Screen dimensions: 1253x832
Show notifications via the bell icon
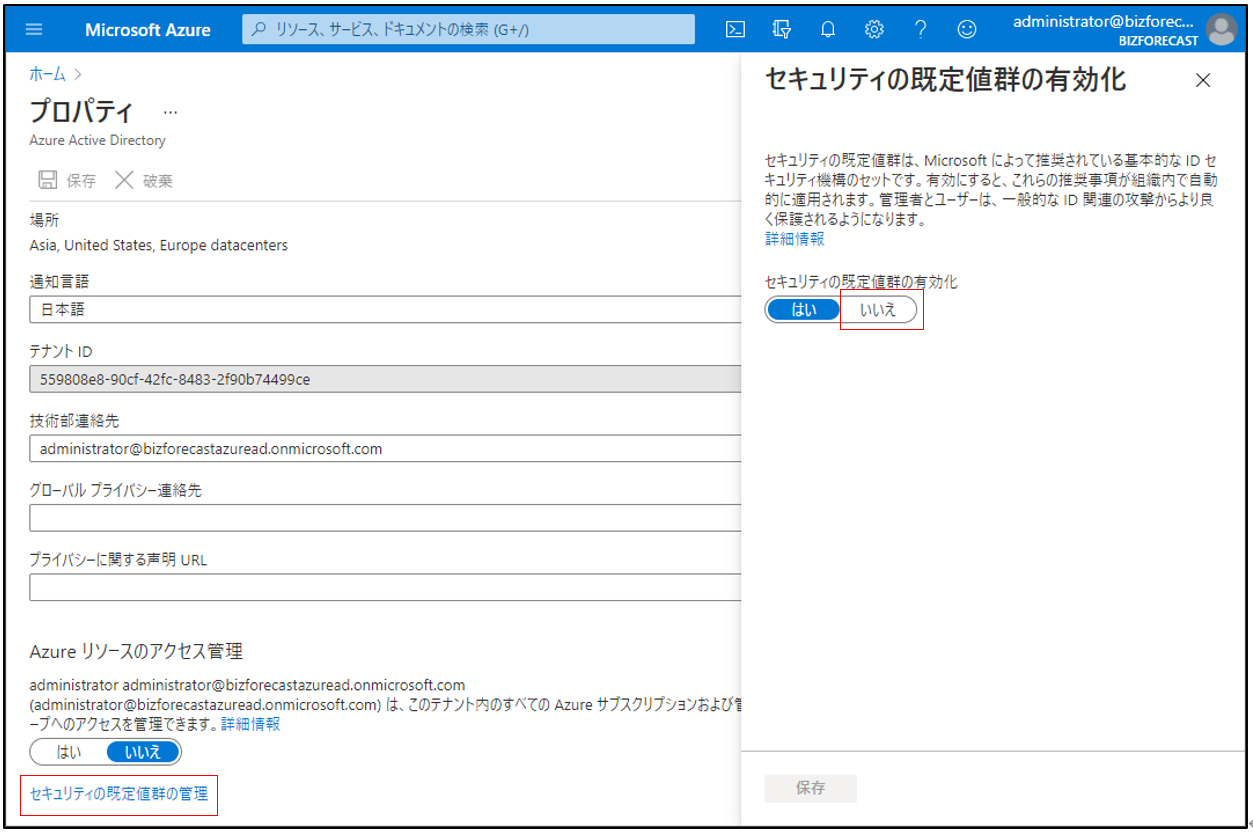point(828,30)
